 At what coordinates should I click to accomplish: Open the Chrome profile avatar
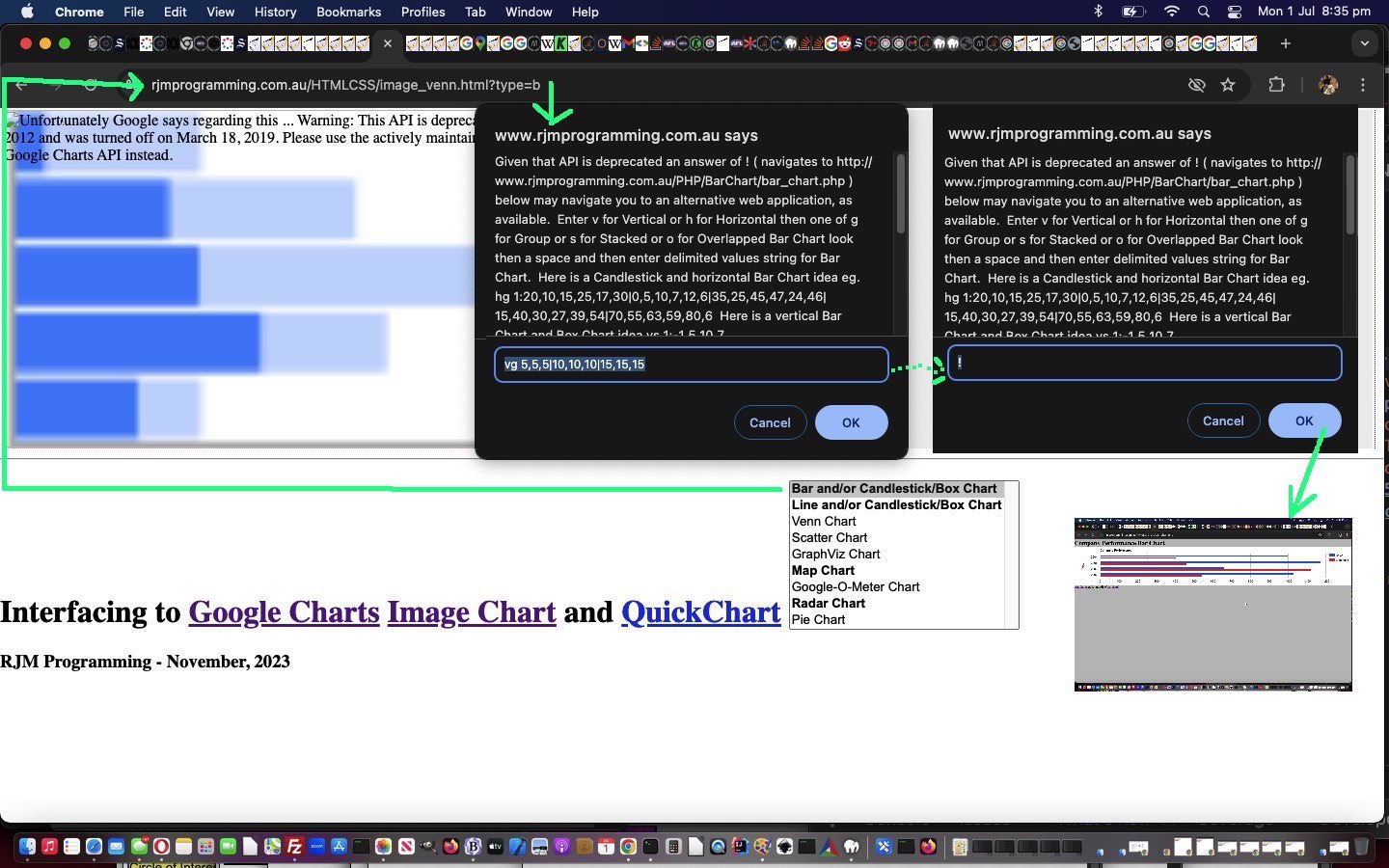click(1328, 85)
